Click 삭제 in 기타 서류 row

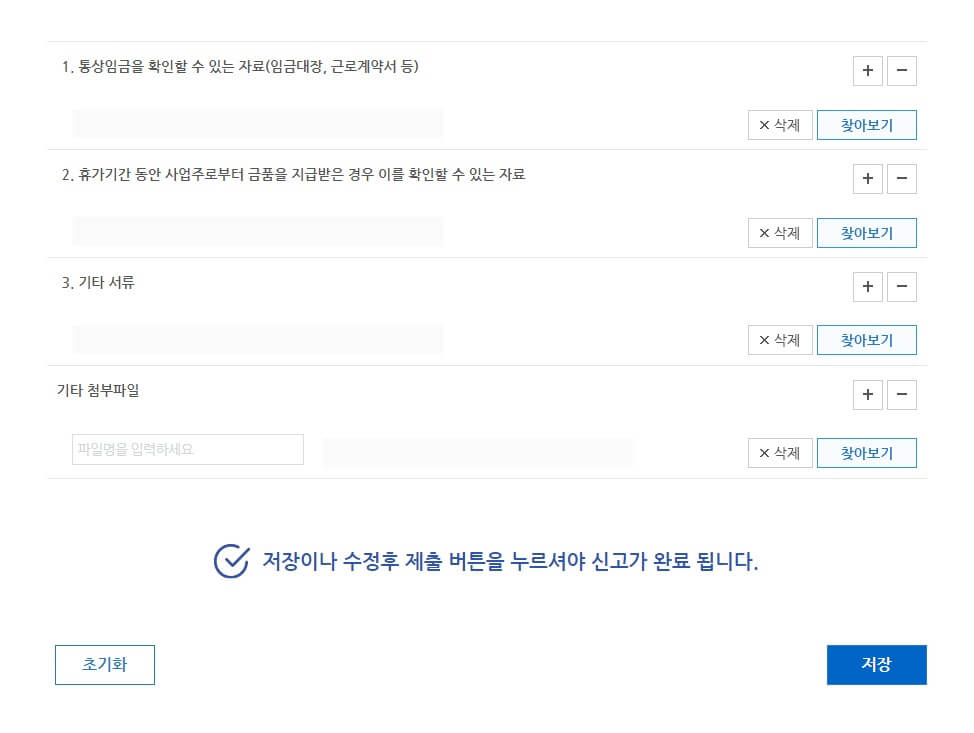click(x=780, y=340)
